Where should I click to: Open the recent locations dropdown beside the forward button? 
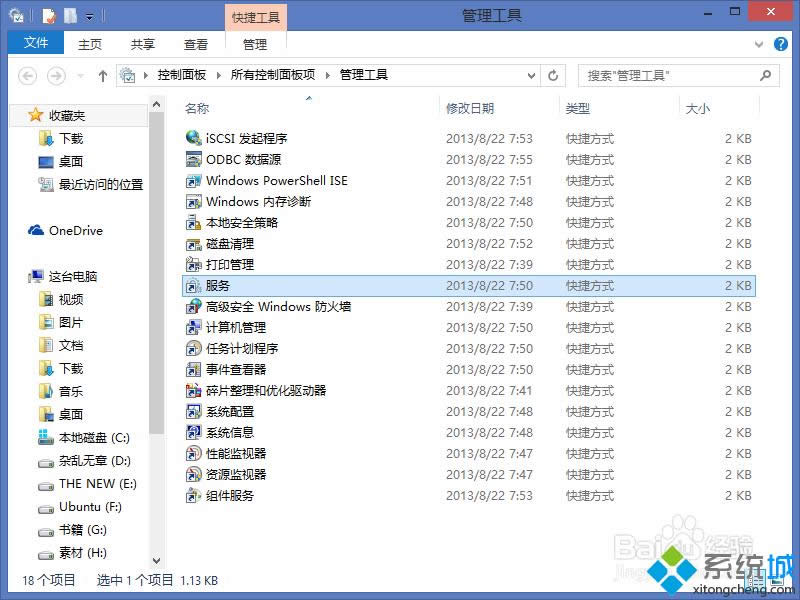(x=78, y=75)
